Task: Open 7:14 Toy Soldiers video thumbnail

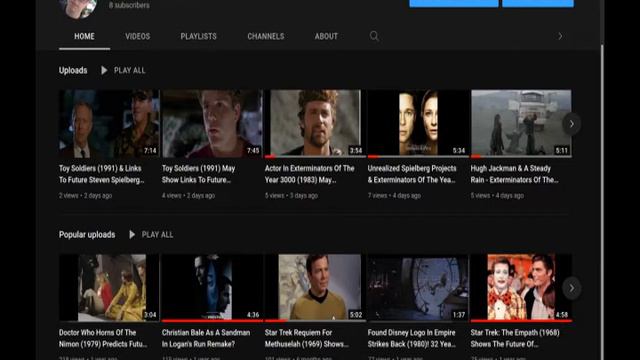Action: [109, 124]
